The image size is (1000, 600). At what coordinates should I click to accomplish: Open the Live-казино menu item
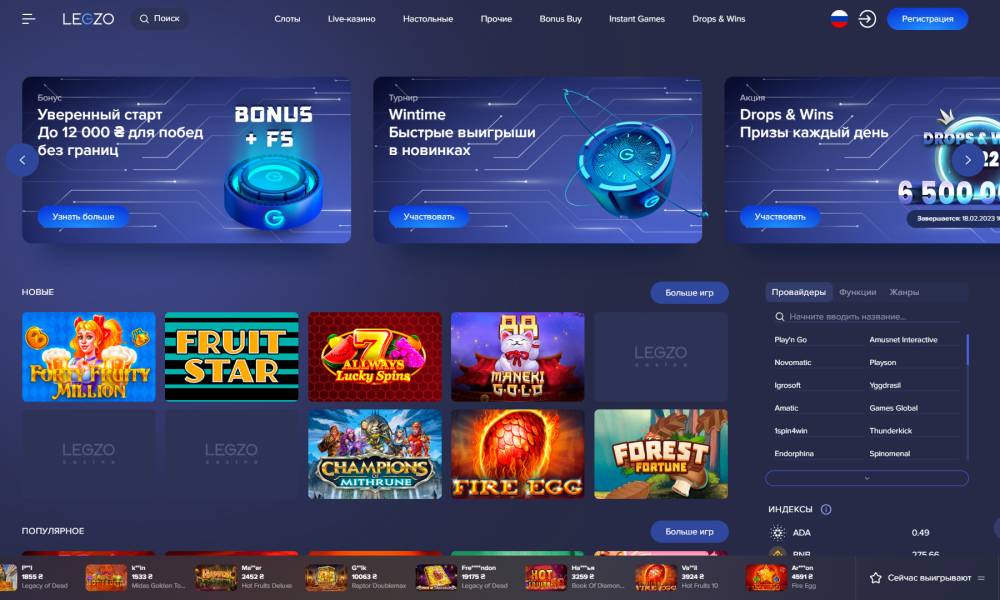(x=351, y=19)
